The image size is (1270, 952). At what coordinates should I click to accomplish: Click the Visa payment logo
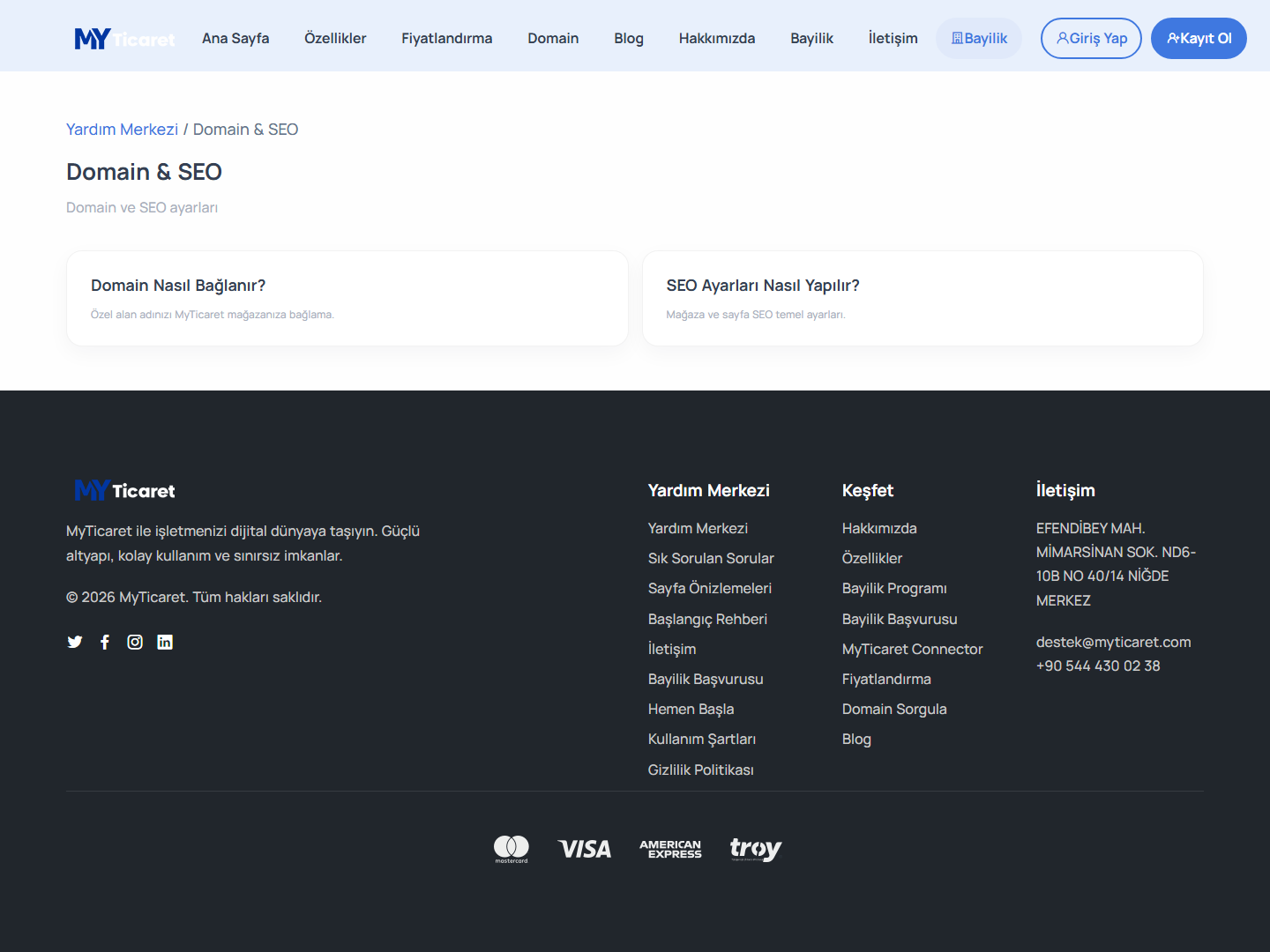[x=585, y=849]
